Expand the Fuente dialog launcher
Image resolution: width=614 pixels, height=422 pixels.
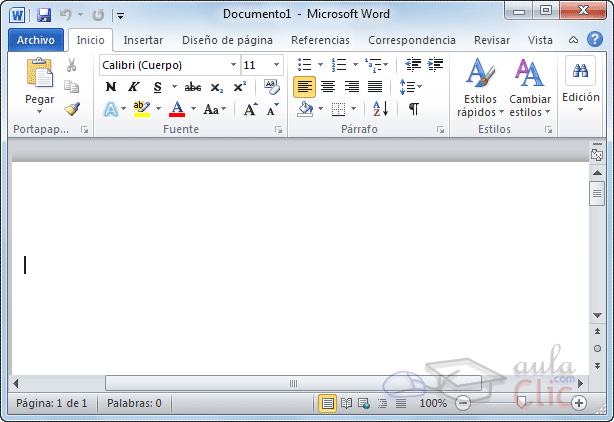click(279, 131)
